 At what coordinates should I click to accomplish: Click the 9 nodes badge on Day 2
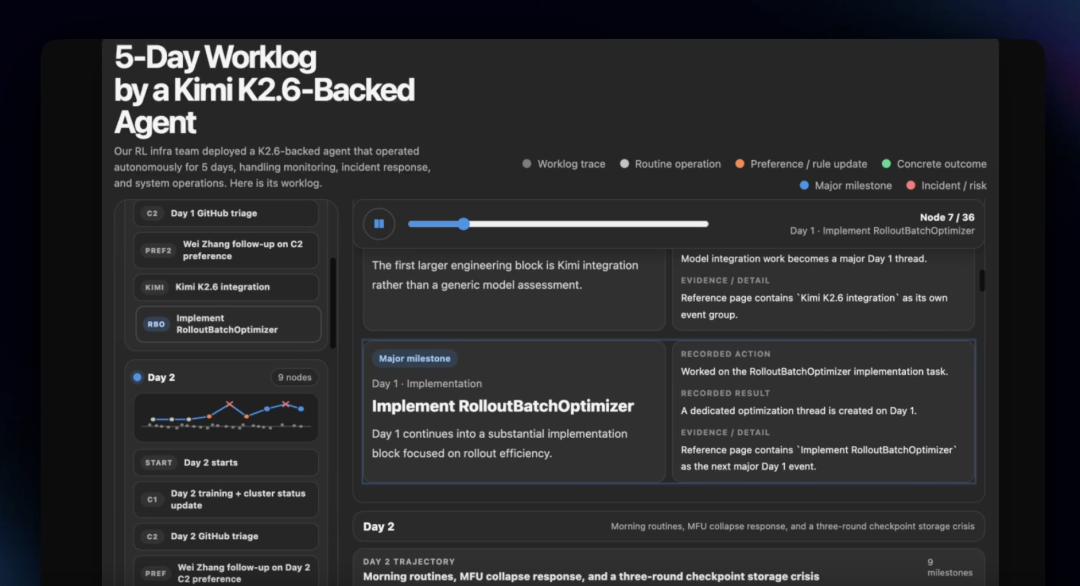[294, 377]
